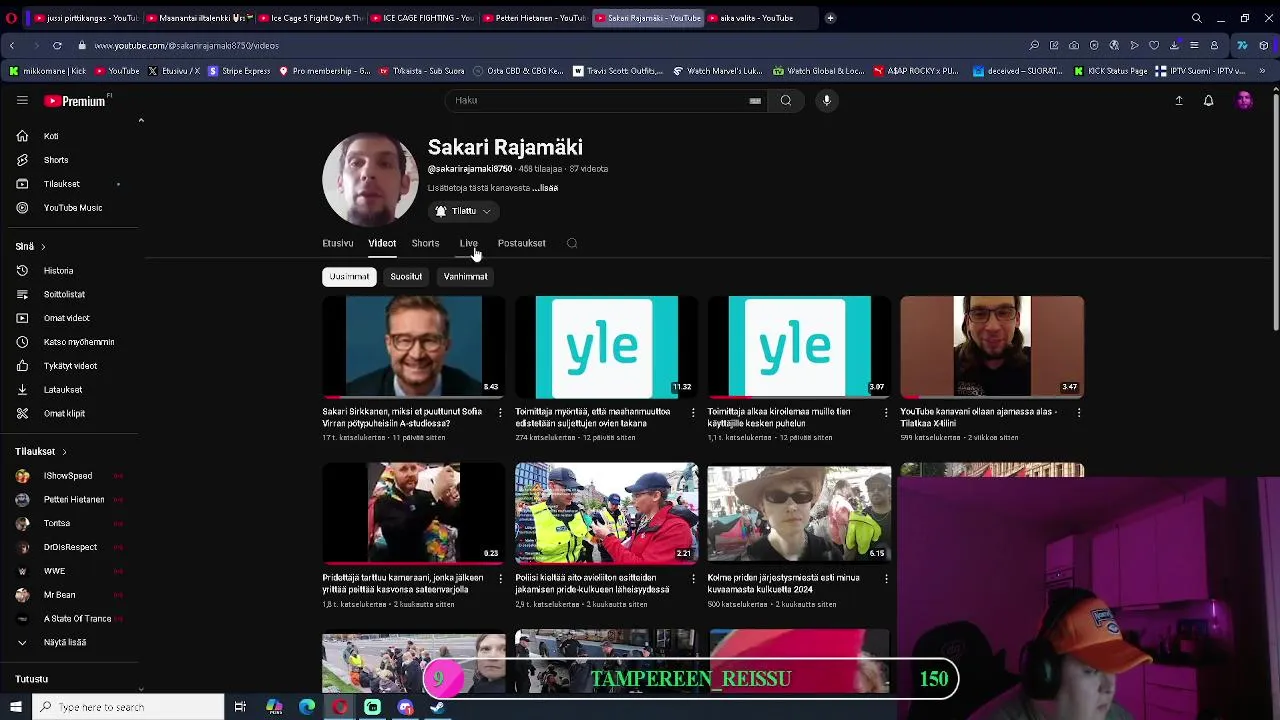Image resolution: width=1280 pixels, height=720 pixels.
Task: Open Steam from the taskbar
Action: pos(438,707)
